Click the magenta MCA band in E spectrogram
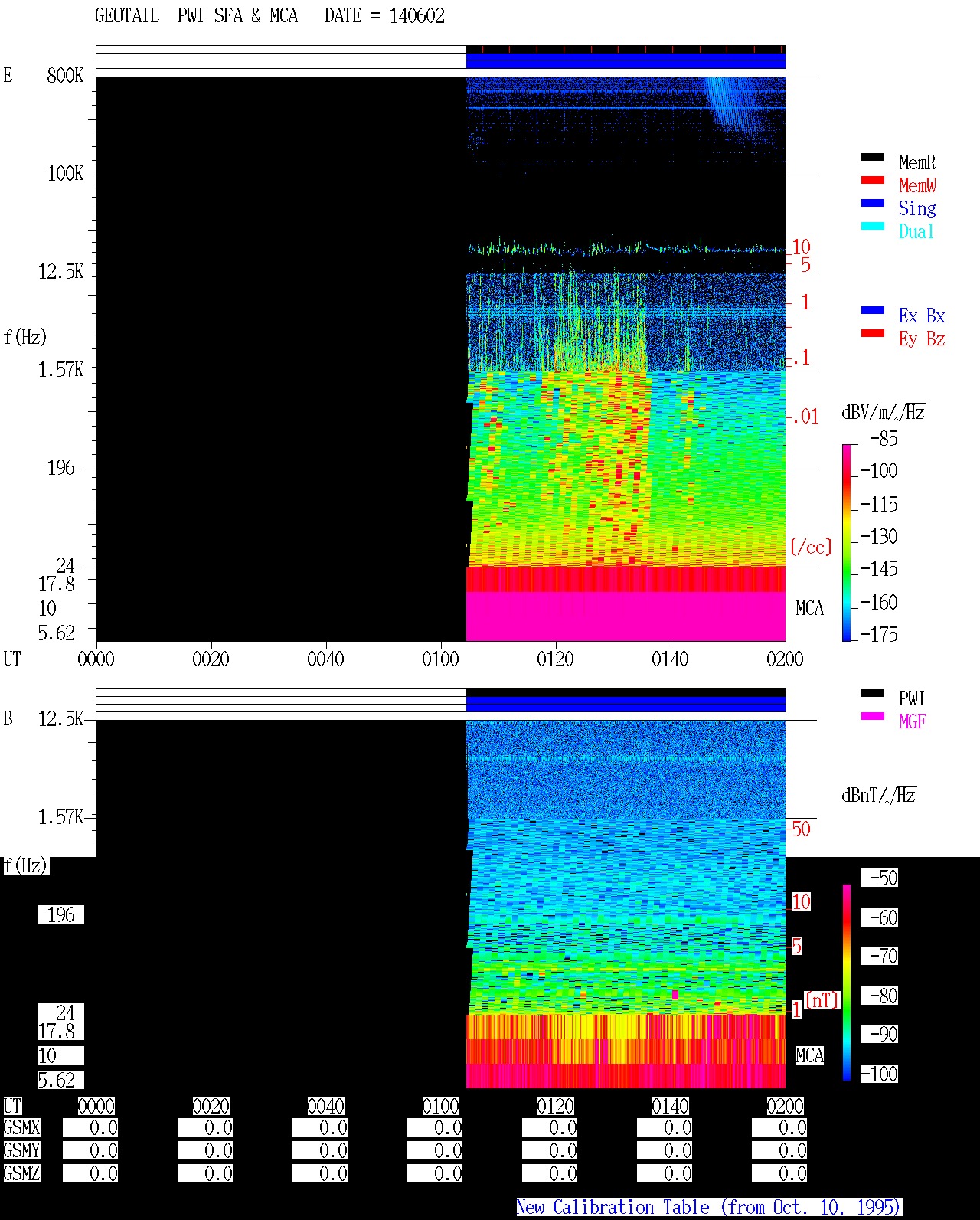The height and width of the screenshot is (1220, 980). coord(626,616)
